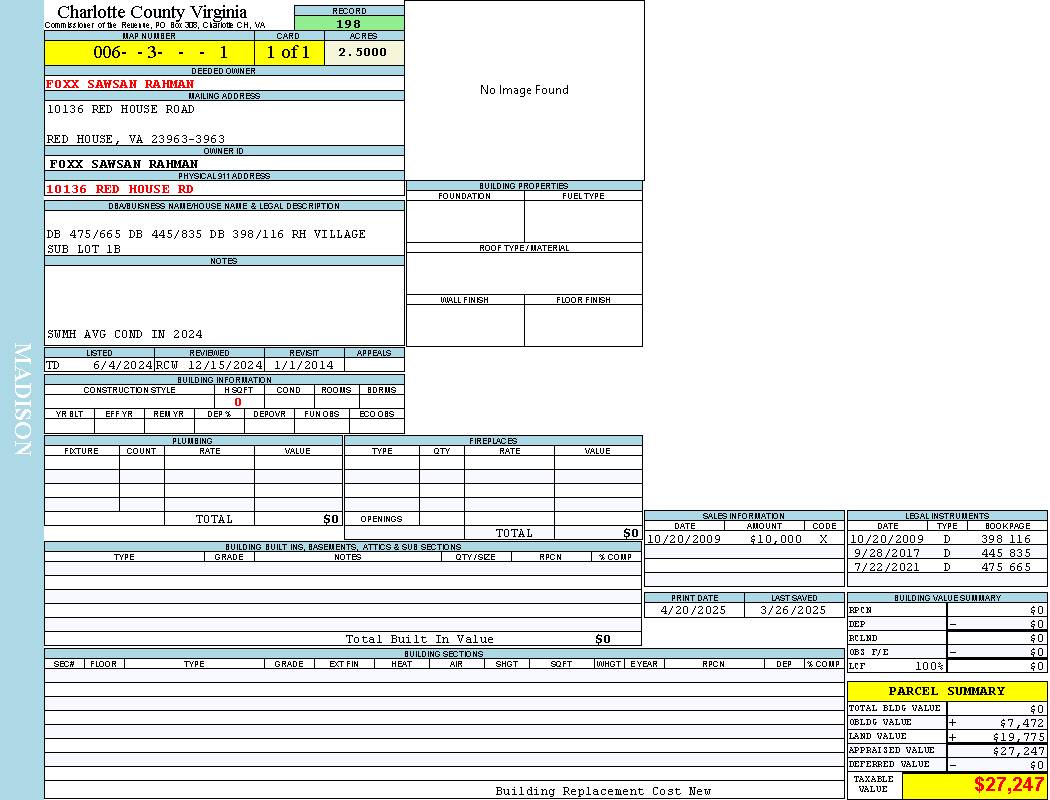This screenshot has height=800, width=1050.
Task: Click the green record number 198 field
Action: point(349,24)
